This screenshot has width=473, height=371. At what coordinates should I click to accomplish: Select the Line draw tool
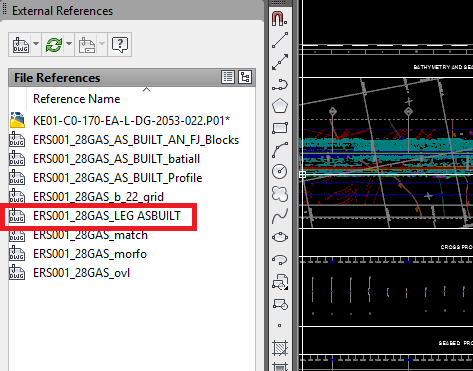tap(280, 40)
